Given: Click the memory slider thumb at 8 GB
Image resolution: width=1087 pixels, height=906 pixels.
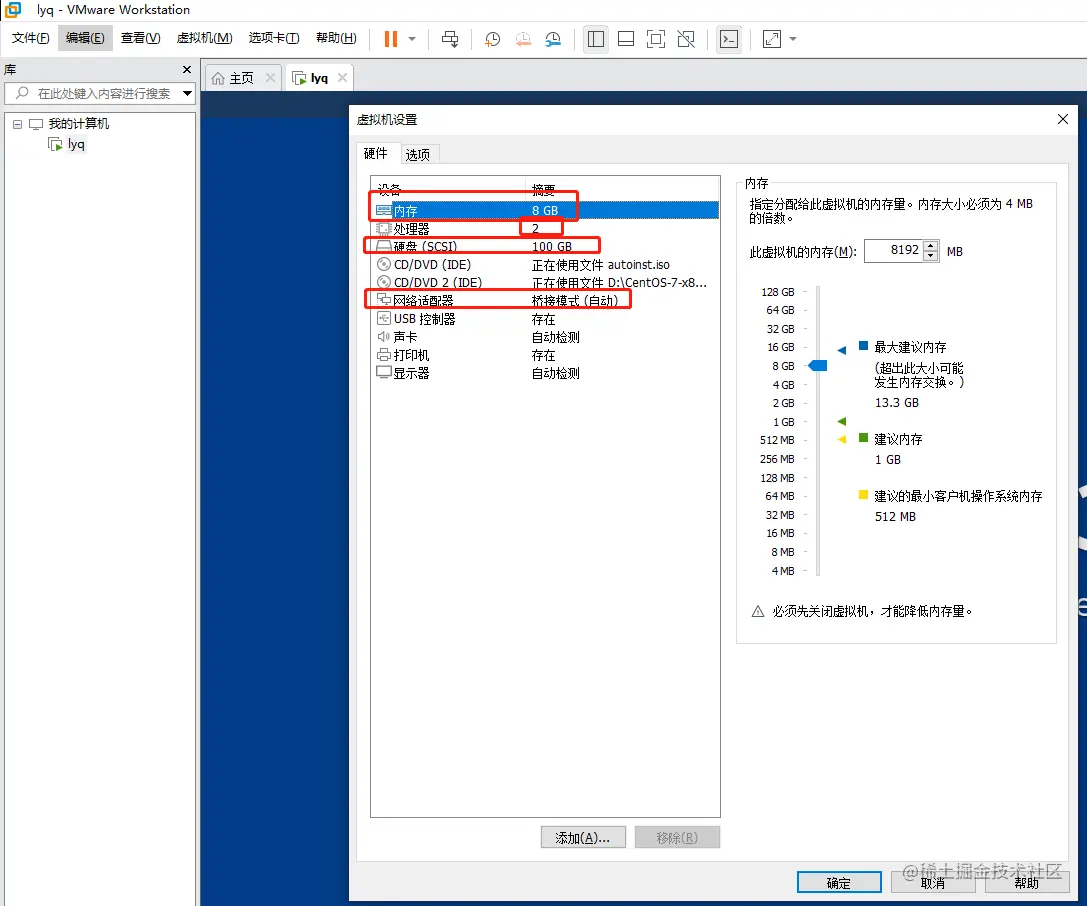Looking at the screenshot, I should tap(818, 365).
